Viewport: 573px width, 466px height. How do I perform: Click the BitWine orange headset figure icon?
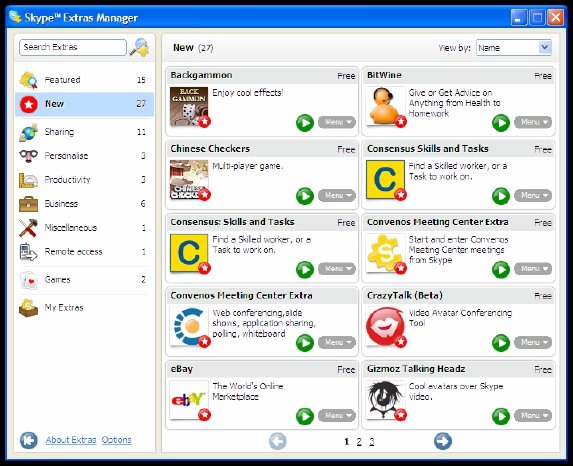pyautogui.click(x=385, y=106)
